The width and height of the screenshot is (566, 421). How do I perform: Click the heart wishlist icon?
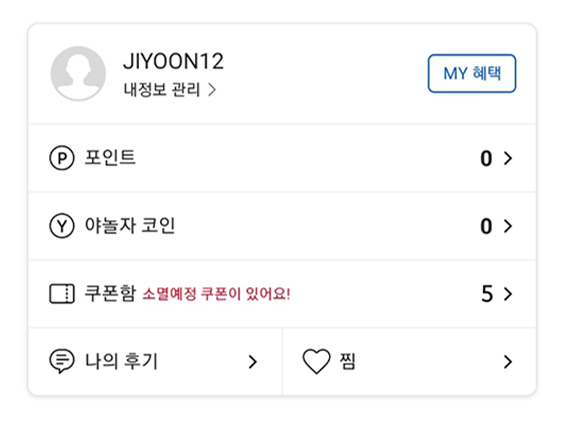click(x=316, y=361)
